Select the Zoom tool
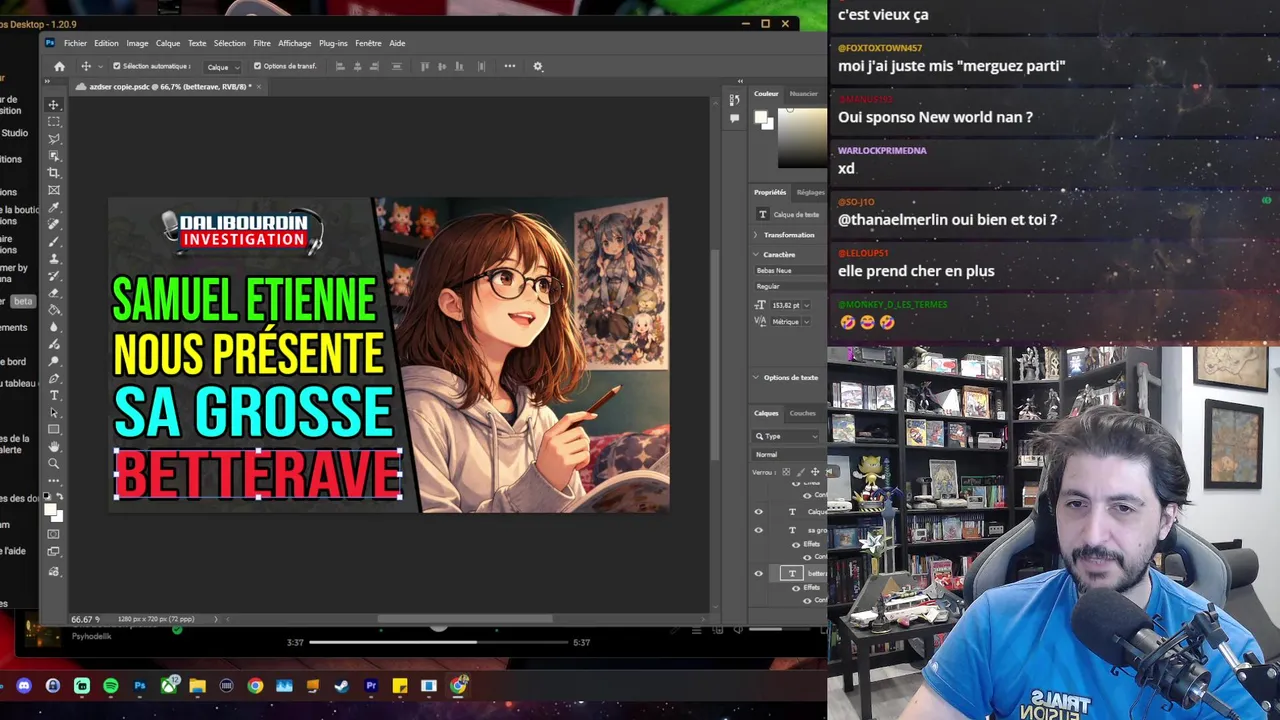Viewport: 1280px width, 720px height. [54, 463]
